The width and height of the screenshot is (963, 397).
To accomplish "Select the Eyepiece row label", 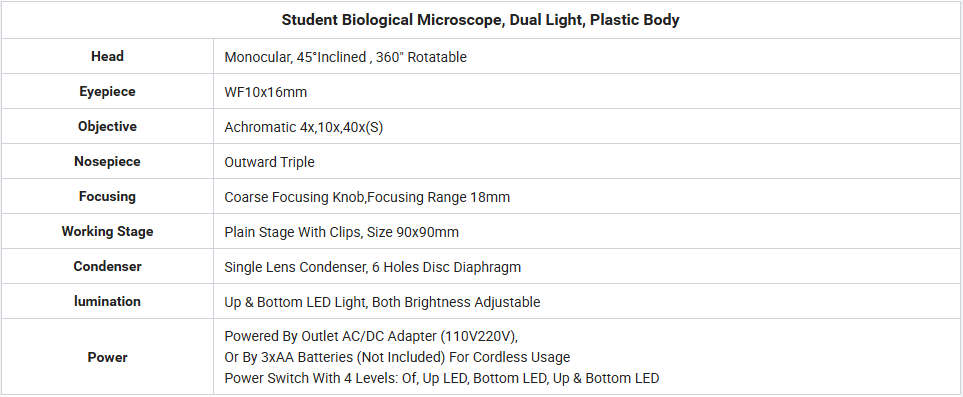I will coord(107,92).
